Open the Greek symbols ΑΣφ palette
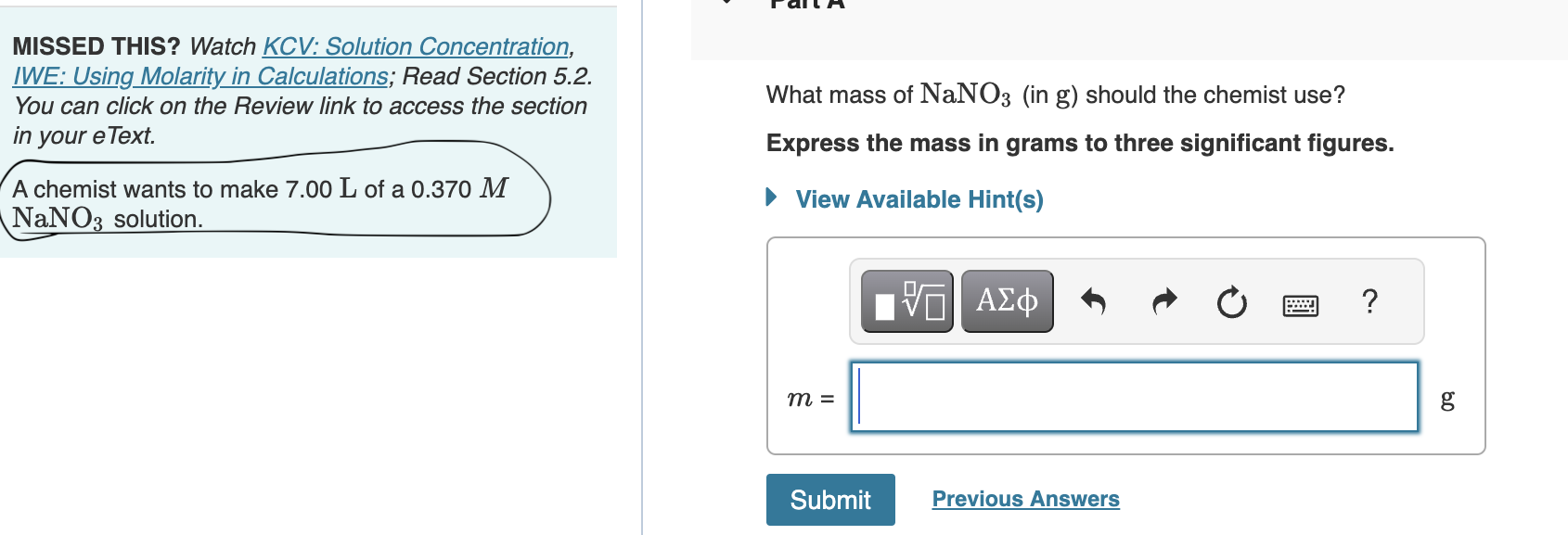Viewport: 1568px width, 535px height. pos(1006,299)
